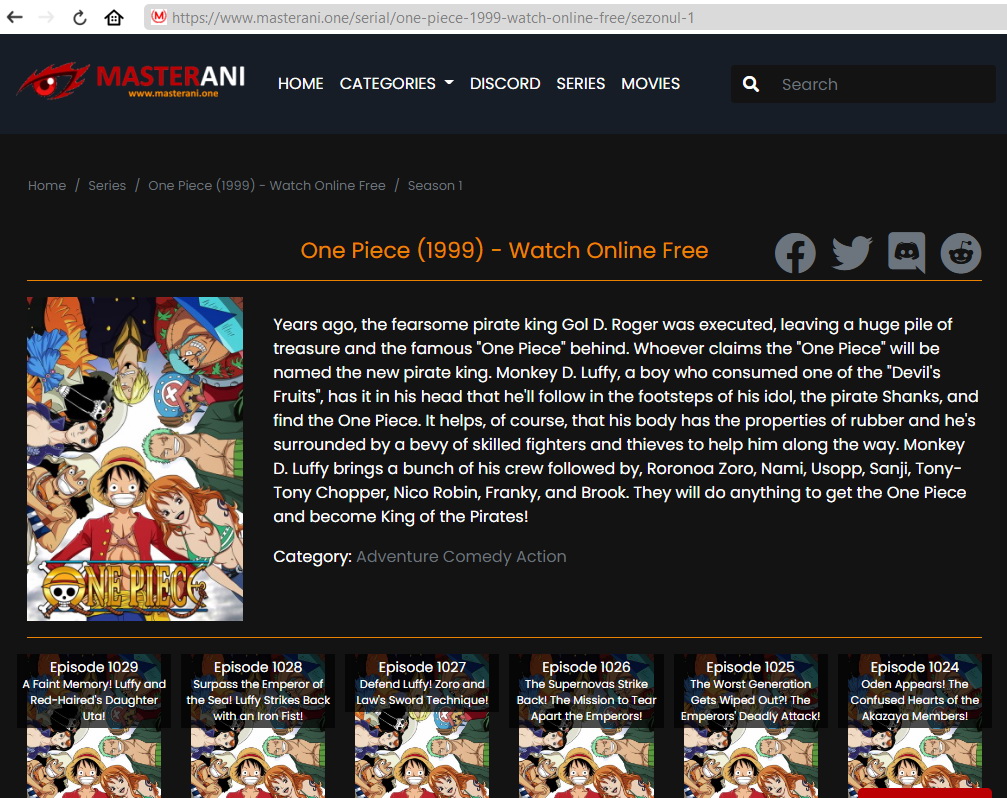1007x798 pixels.
Task: Click the magnifying glass search icon
Action: pyautogui.click(x=751, y=84)
